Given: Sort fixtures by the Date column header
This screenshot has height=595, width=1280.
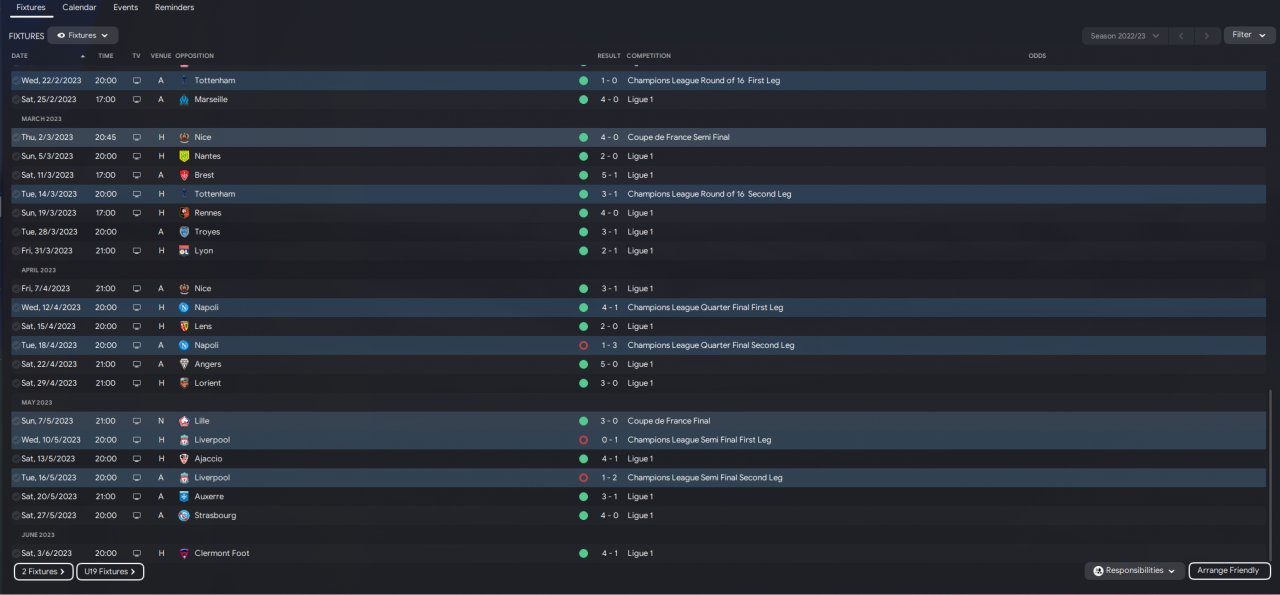Looking at the screenshot, I should [x=20, y=56].
